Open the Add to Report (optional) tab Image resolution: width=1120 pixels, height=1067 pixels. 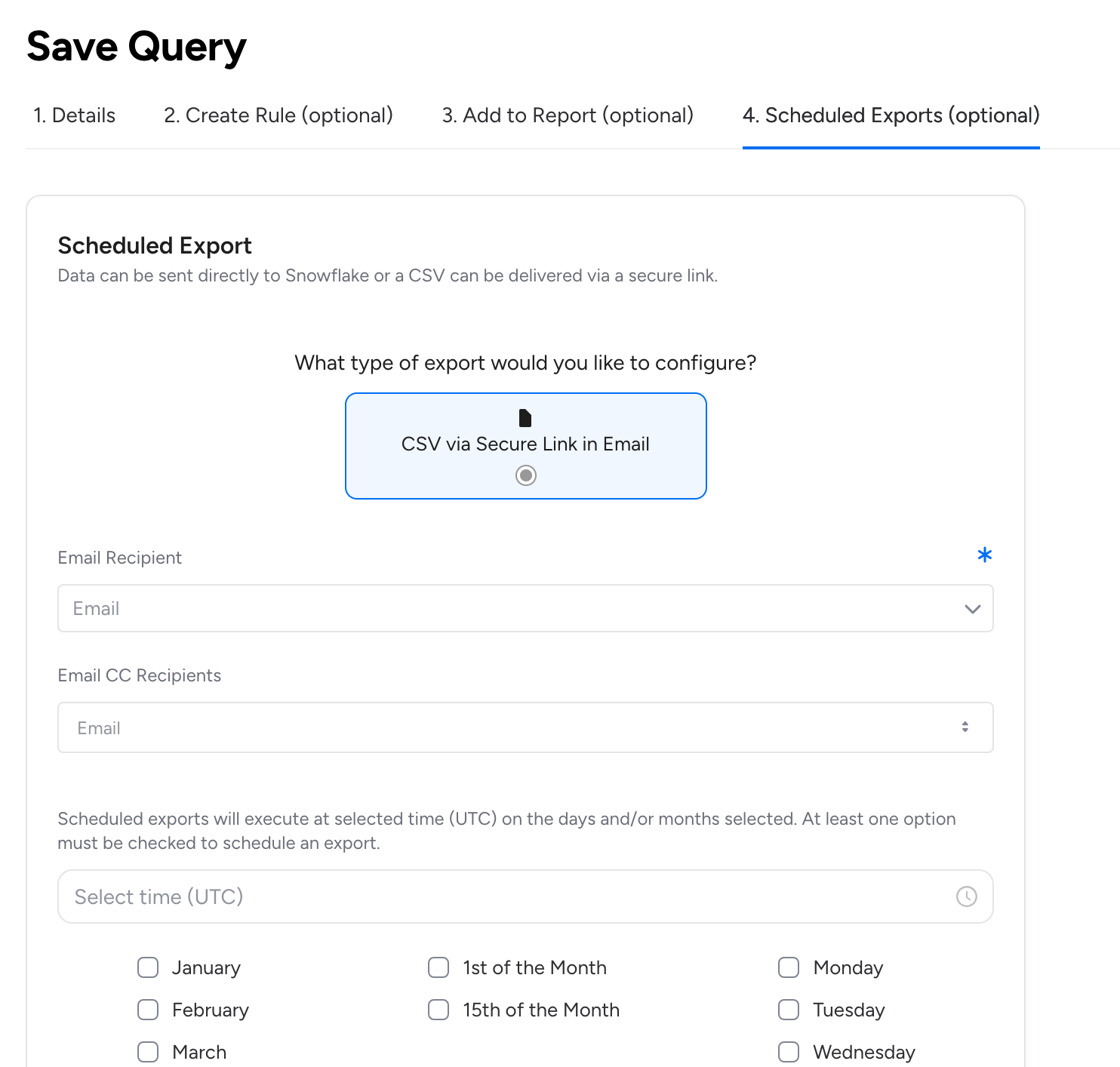tap(568, 115)
